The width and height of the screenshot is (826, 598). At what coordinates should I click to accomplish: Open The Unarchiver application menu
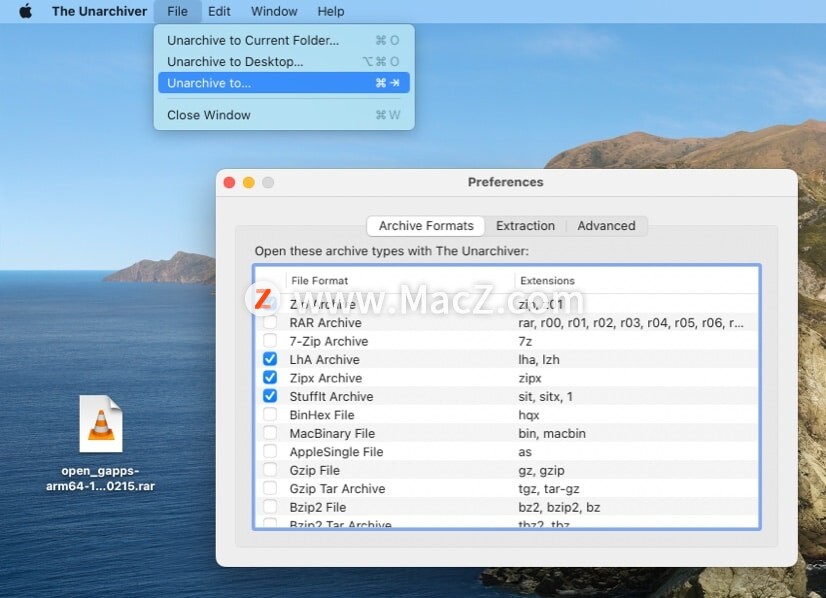[x=99, y=11]
